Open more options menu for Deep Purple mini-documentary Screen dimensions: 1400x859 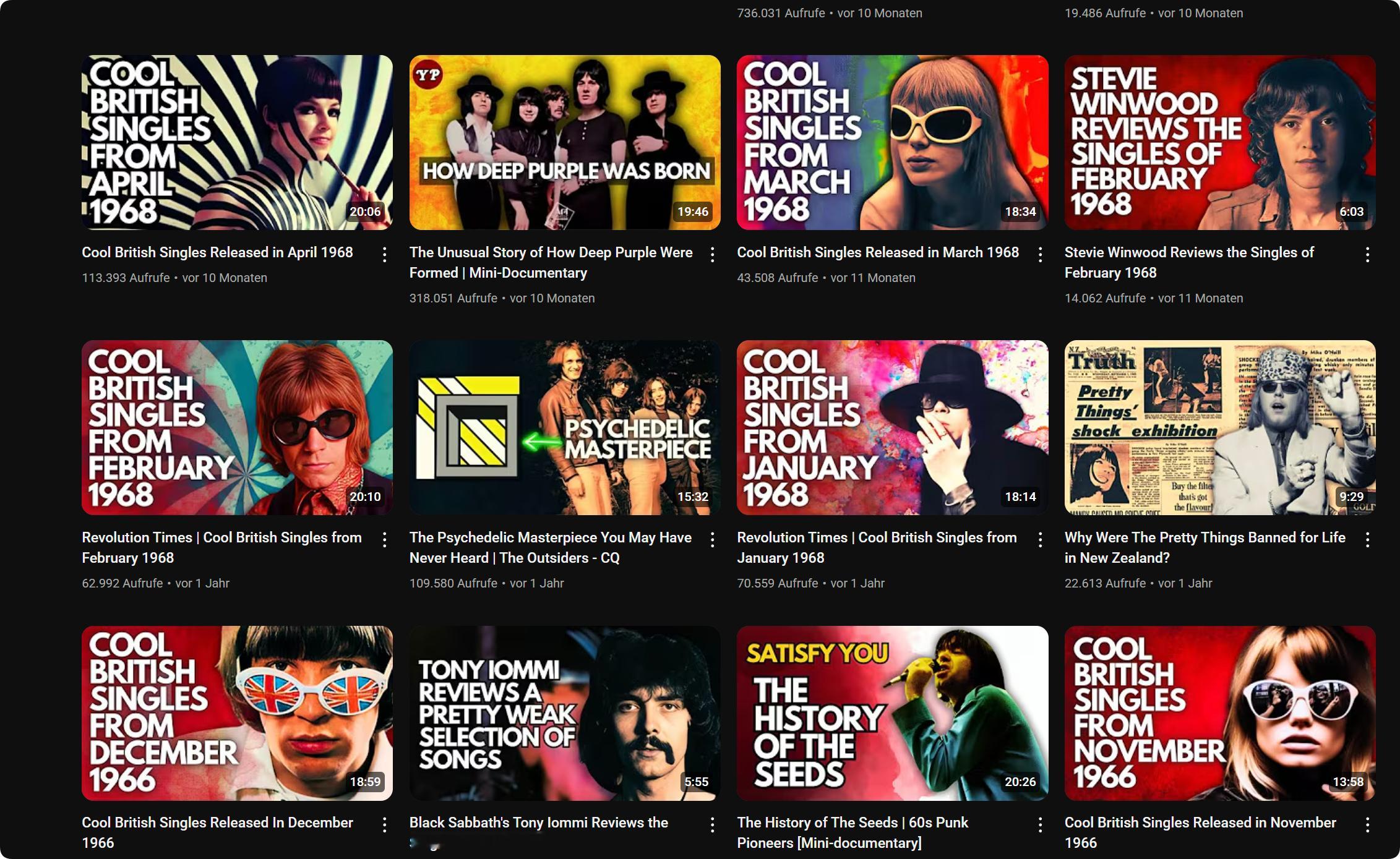[x=712, y=254]
